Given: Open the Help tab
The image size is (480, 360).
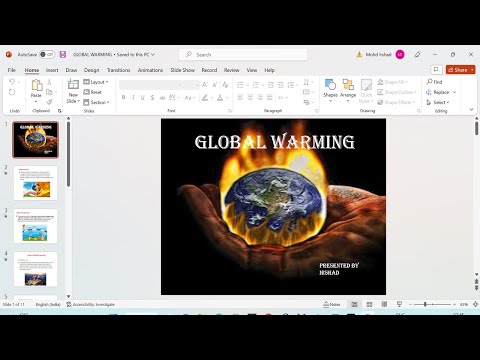Looking at the screenshot, I should 269,70.
